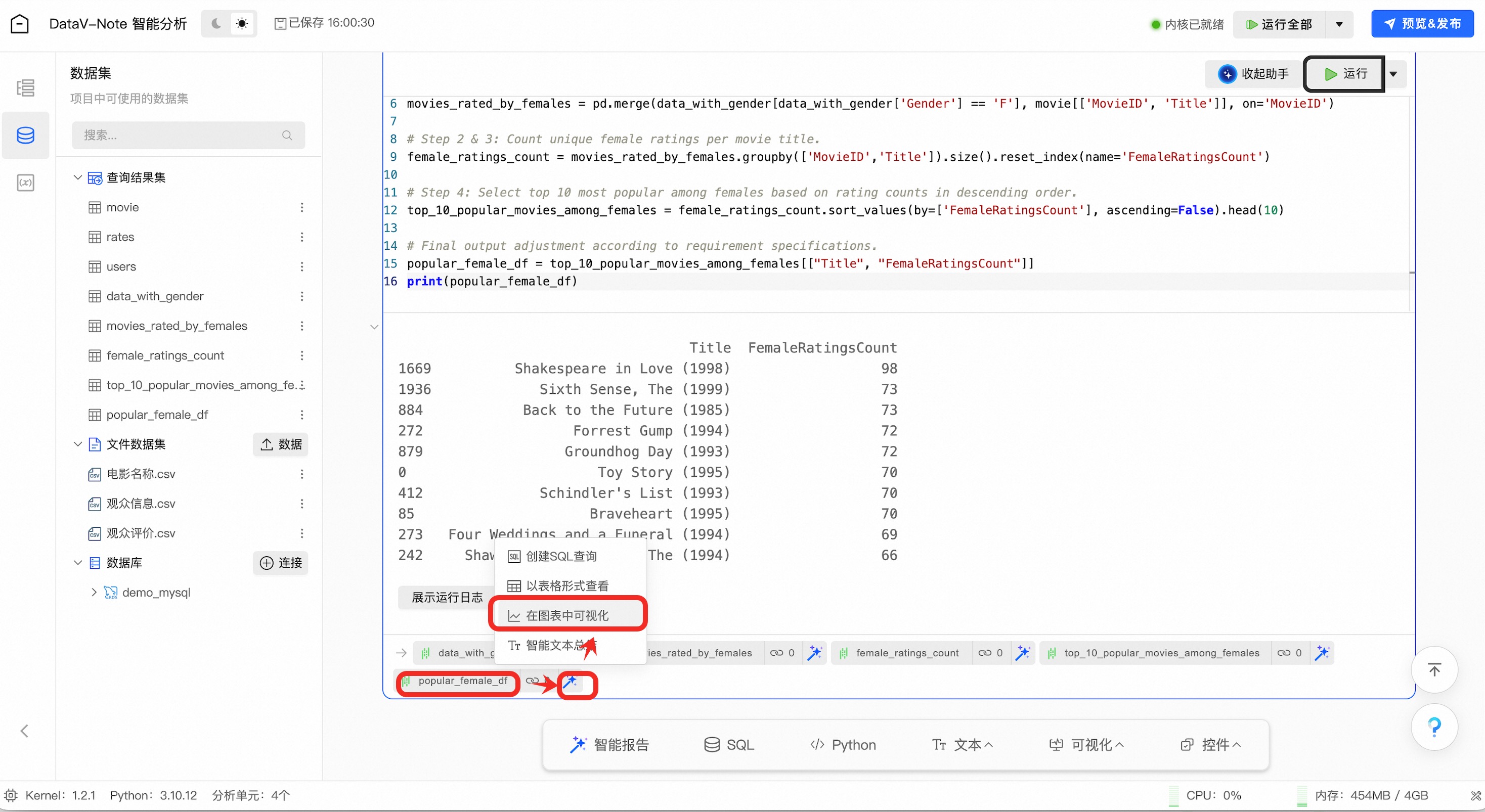Add a Python cell from bottom toolbar
1485x812 pixels.
(x=843, y=745)
